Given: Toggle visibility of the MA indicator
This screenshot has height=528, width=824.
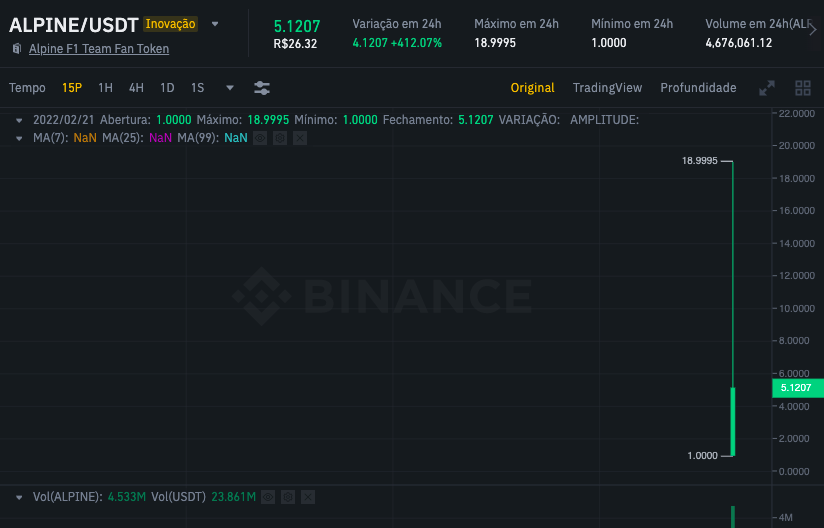Looking at the screenshot, I should [260, 138].
